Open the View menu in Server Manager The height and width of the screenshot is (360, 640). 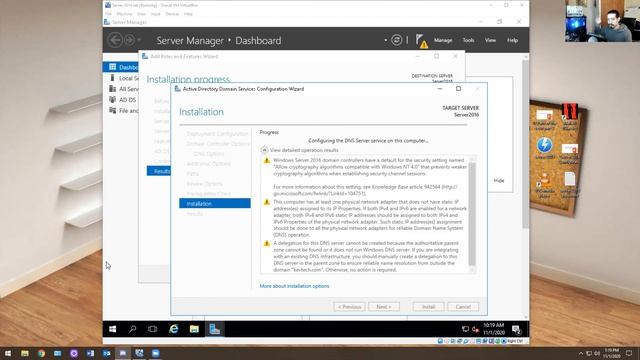point(490,40)
